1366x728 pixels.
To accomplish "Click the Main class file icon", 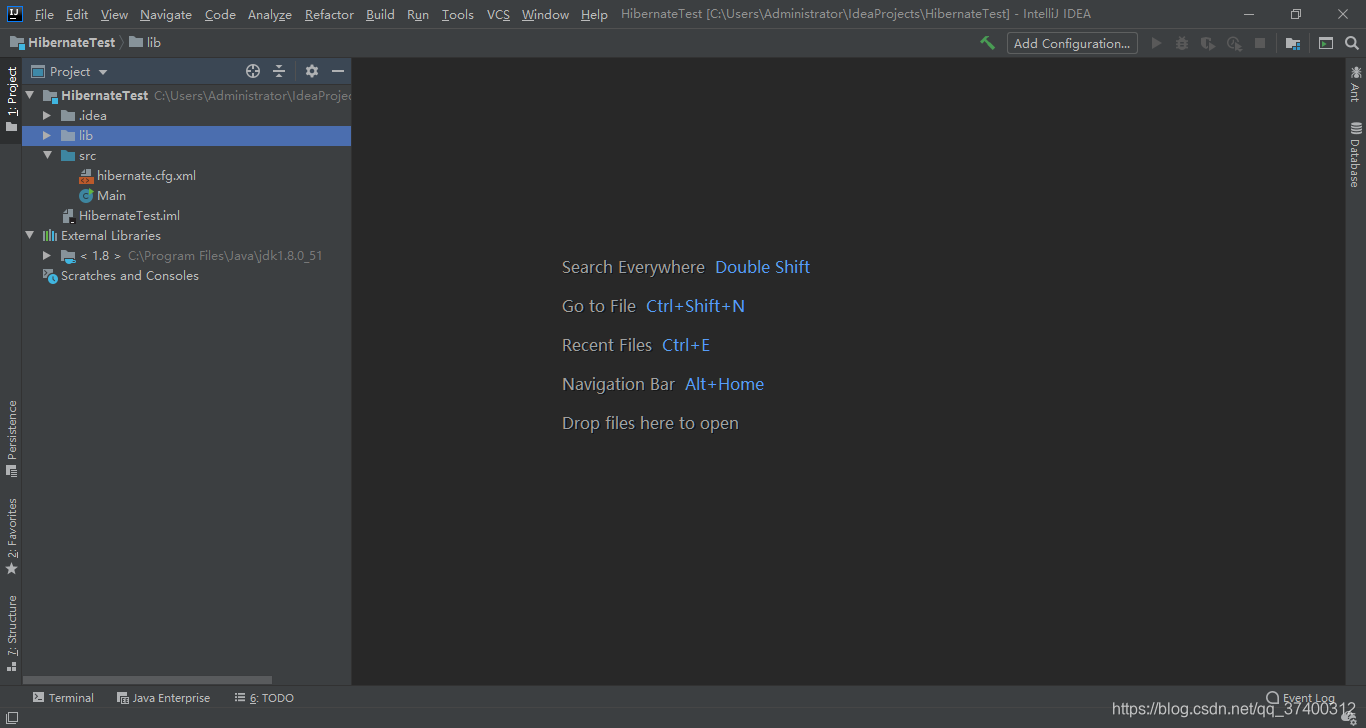I will coord(86,195).
